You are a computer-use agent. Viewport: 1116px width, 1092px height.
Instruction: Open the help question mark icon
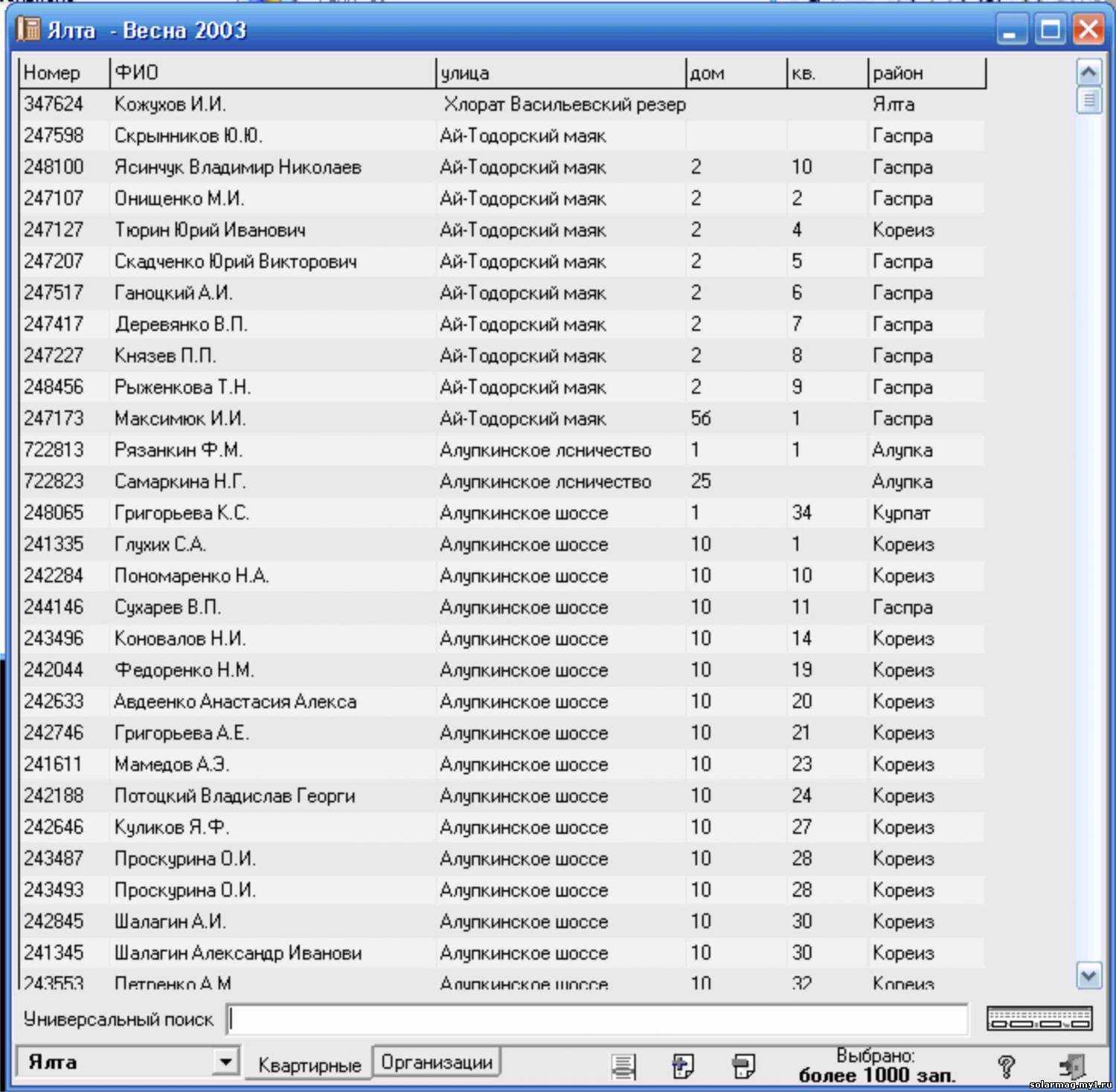(1006, 1067)
